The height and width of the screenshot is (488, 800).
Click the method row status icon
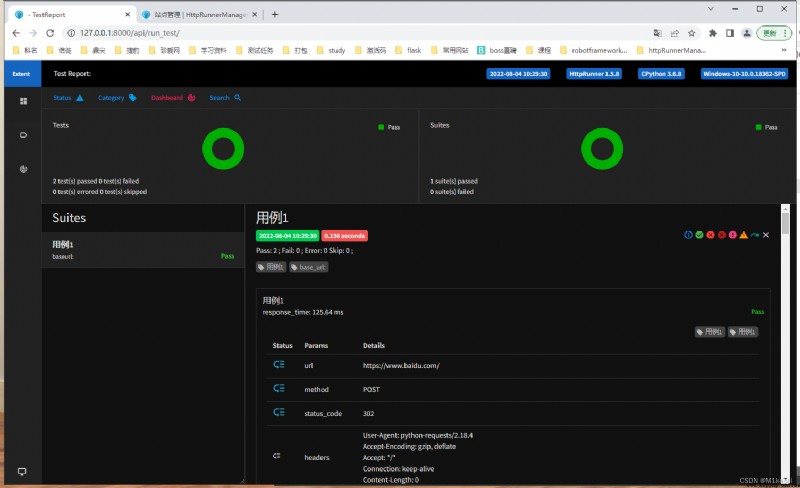[x=279, y=388]
